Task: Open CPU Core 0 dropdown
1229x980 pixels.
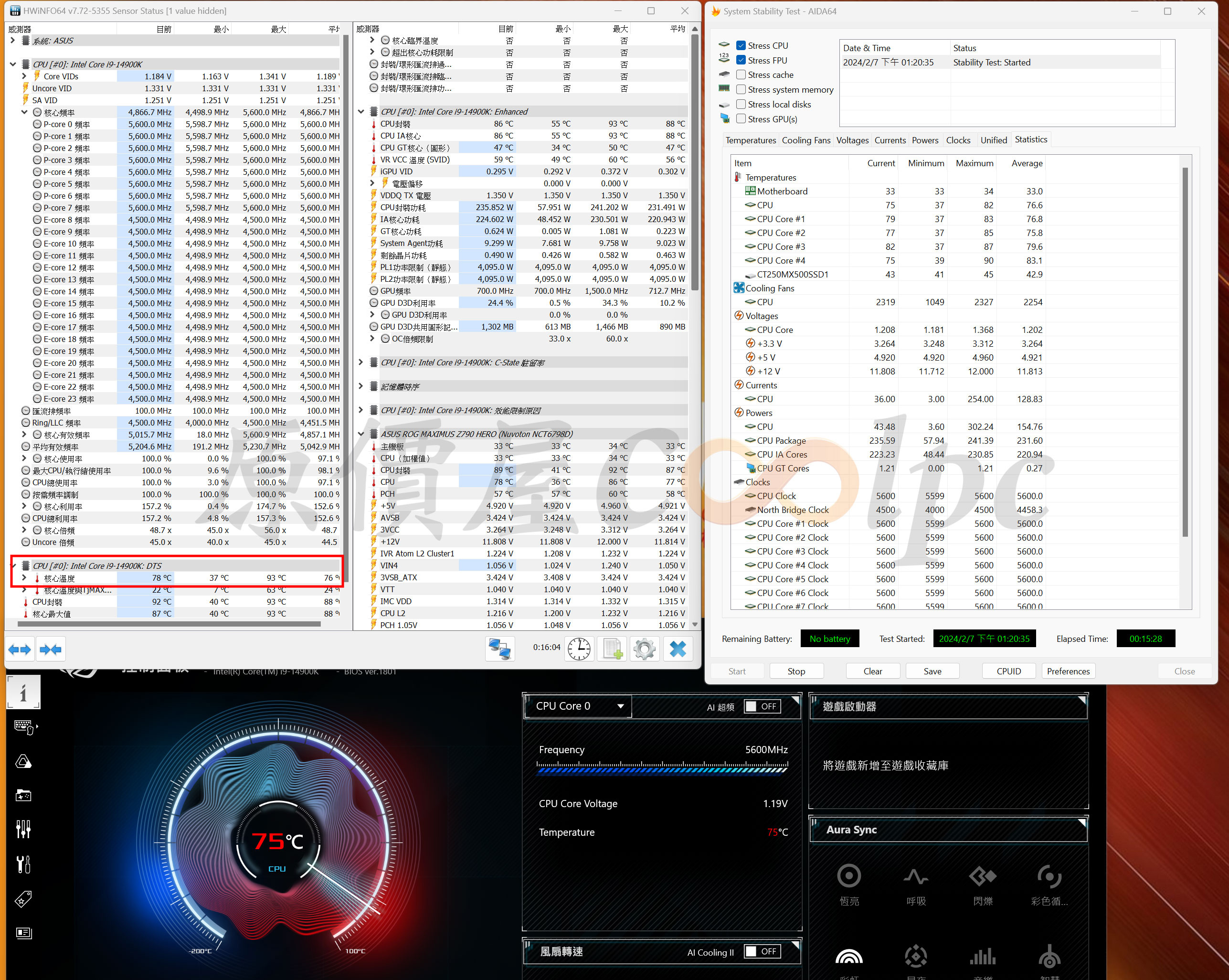Action: click(x=578, y=706)
